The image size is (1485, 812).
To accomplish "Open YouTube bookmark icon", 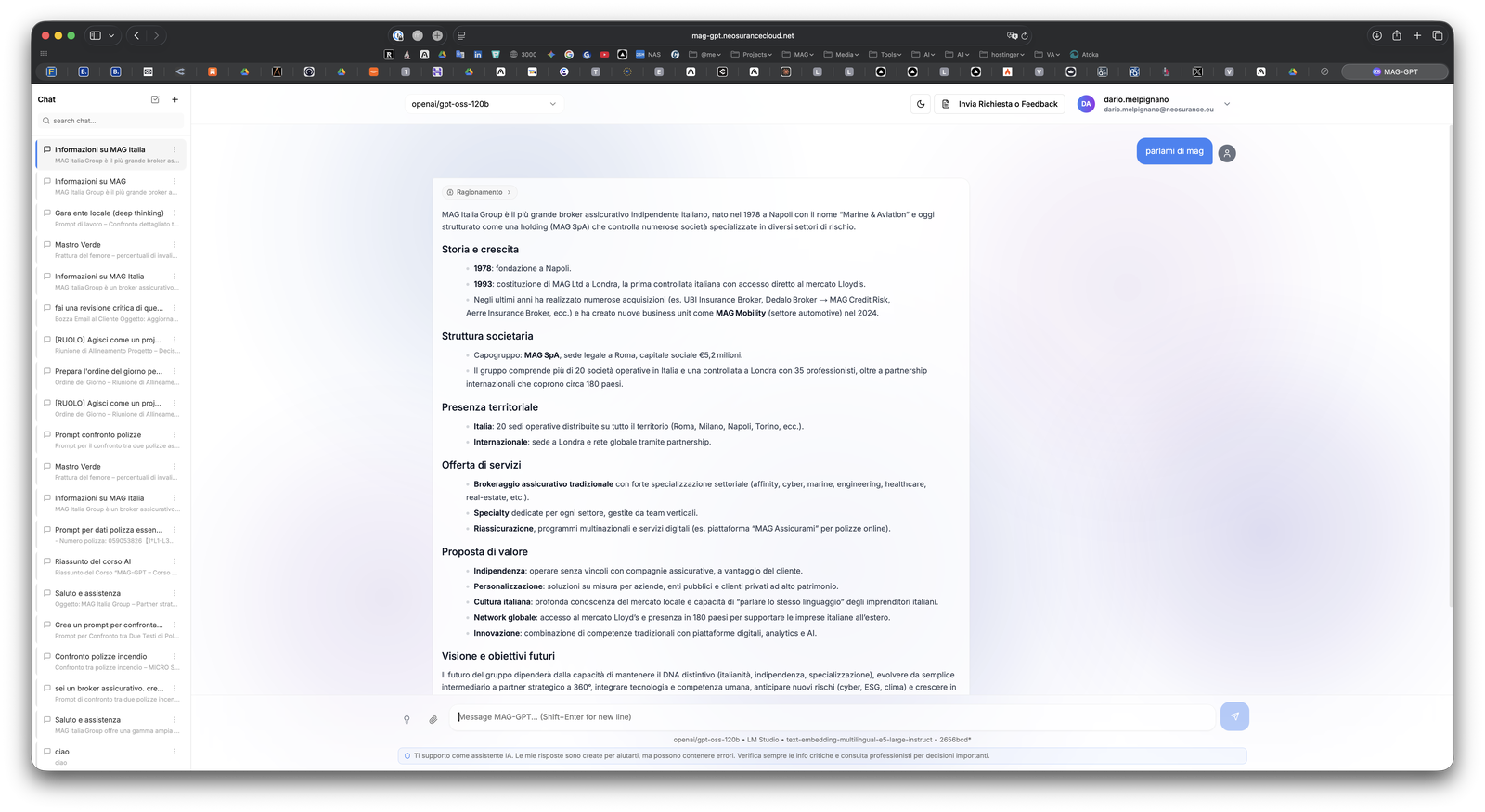I will 604,55.
